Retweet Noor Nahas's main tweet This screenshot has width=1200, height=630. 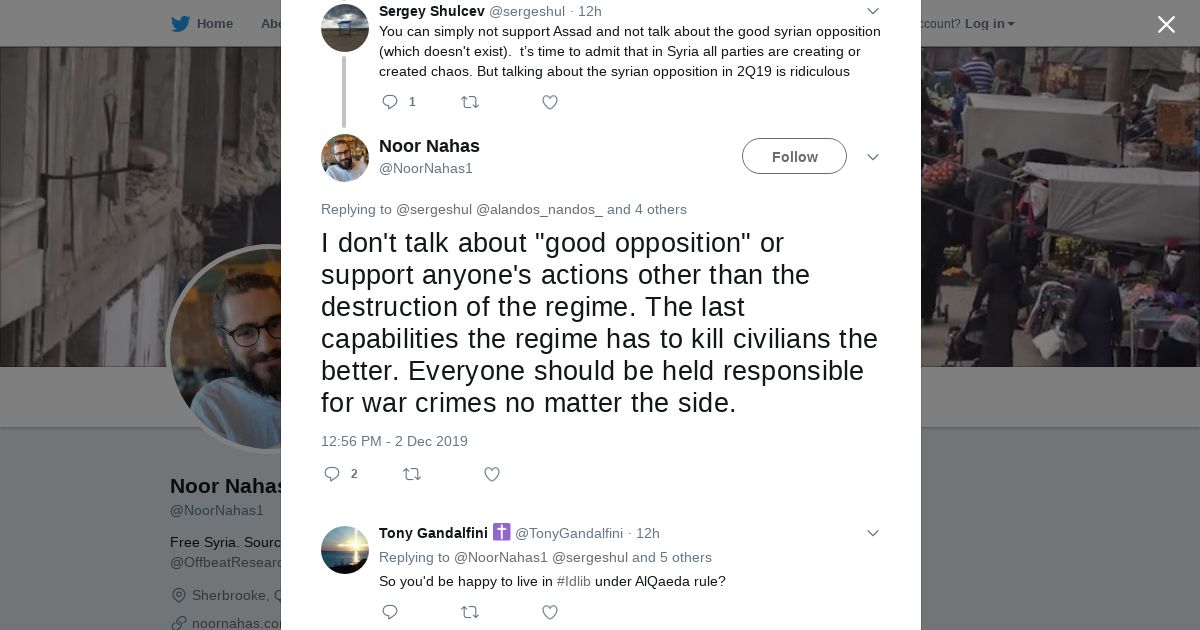coord(411,474)
